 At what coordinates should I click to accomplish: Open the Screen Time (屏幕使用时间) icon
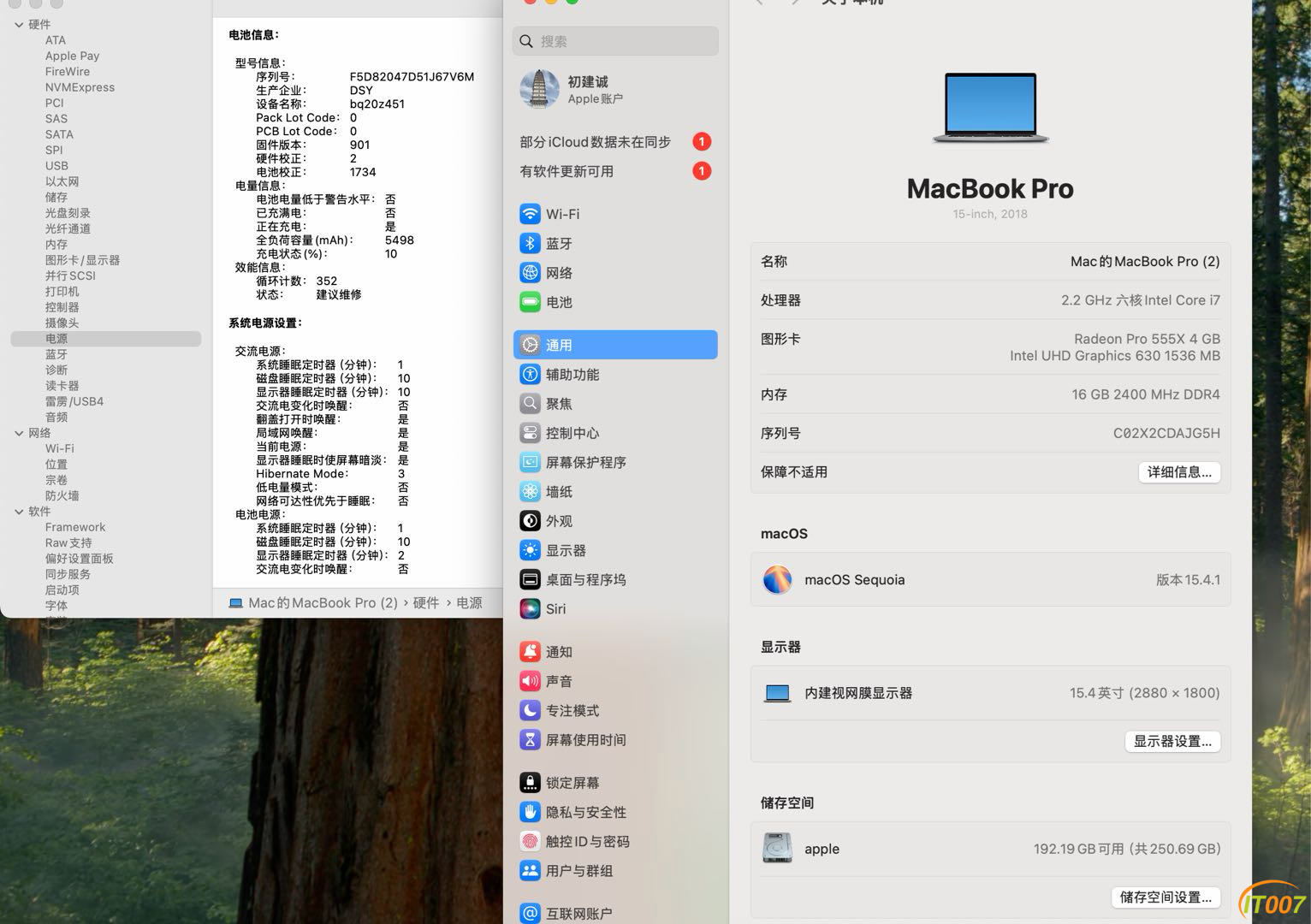click(530, 739)
